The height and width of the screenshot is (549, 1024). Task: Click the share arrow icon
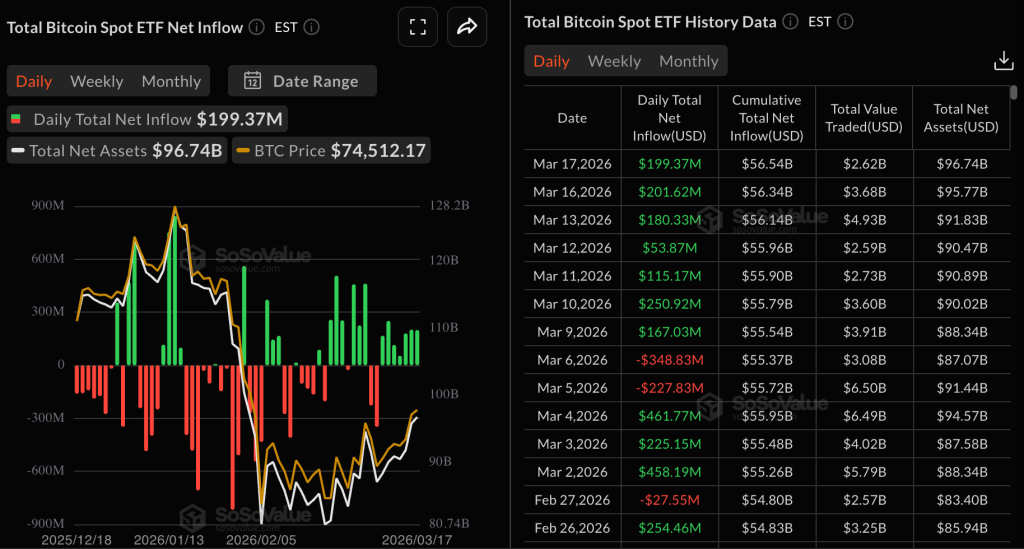466,27
